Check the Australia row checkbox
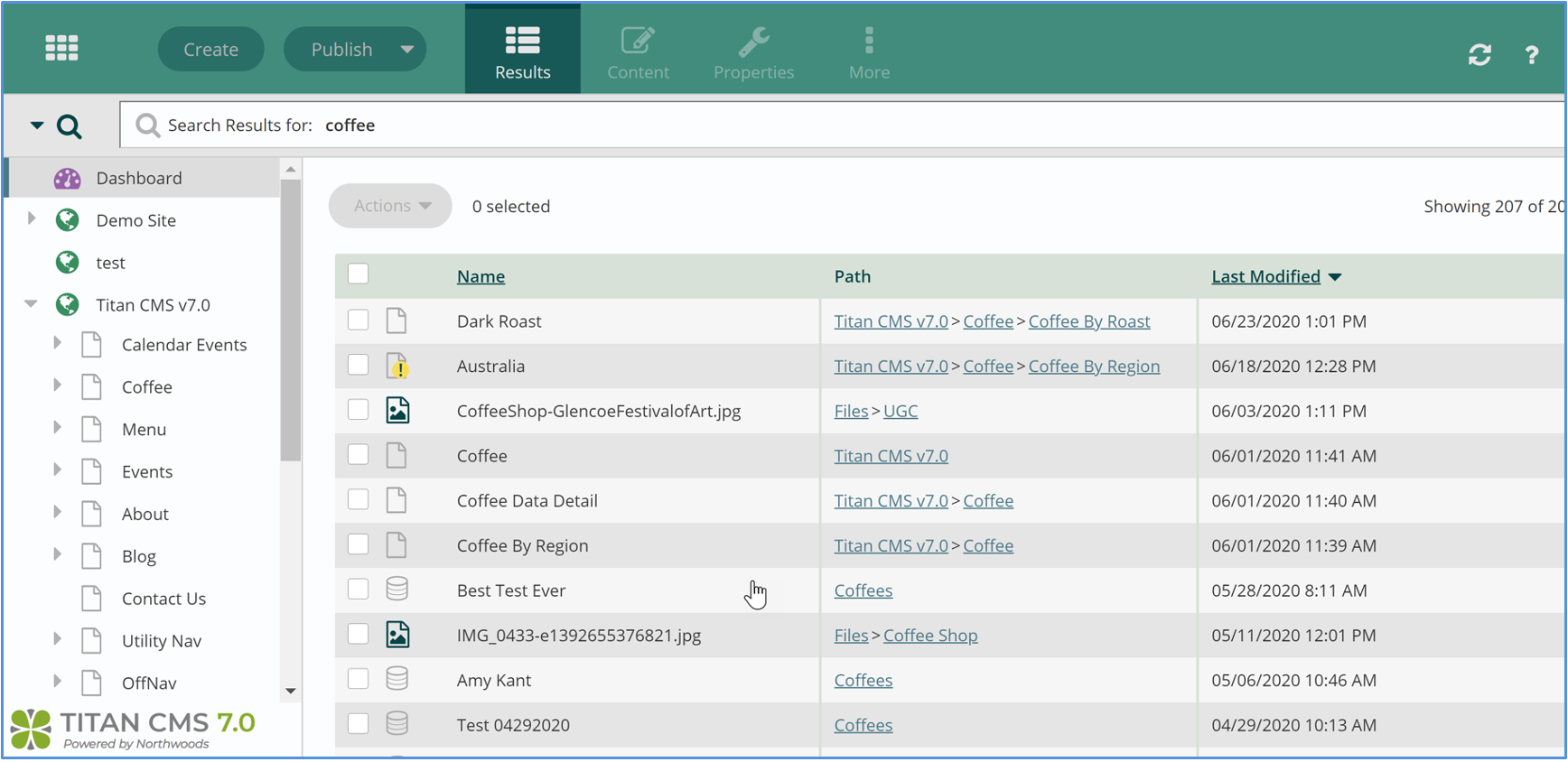Image resolution: width=1568 pixels, height=762 pixels. [359, 365]
